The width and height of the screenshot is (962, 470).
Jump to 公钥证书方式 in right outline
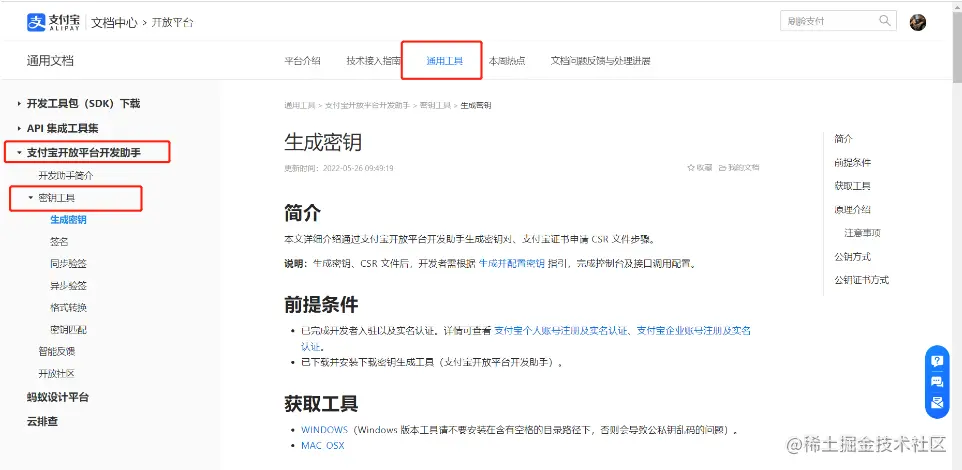[861, 280]
